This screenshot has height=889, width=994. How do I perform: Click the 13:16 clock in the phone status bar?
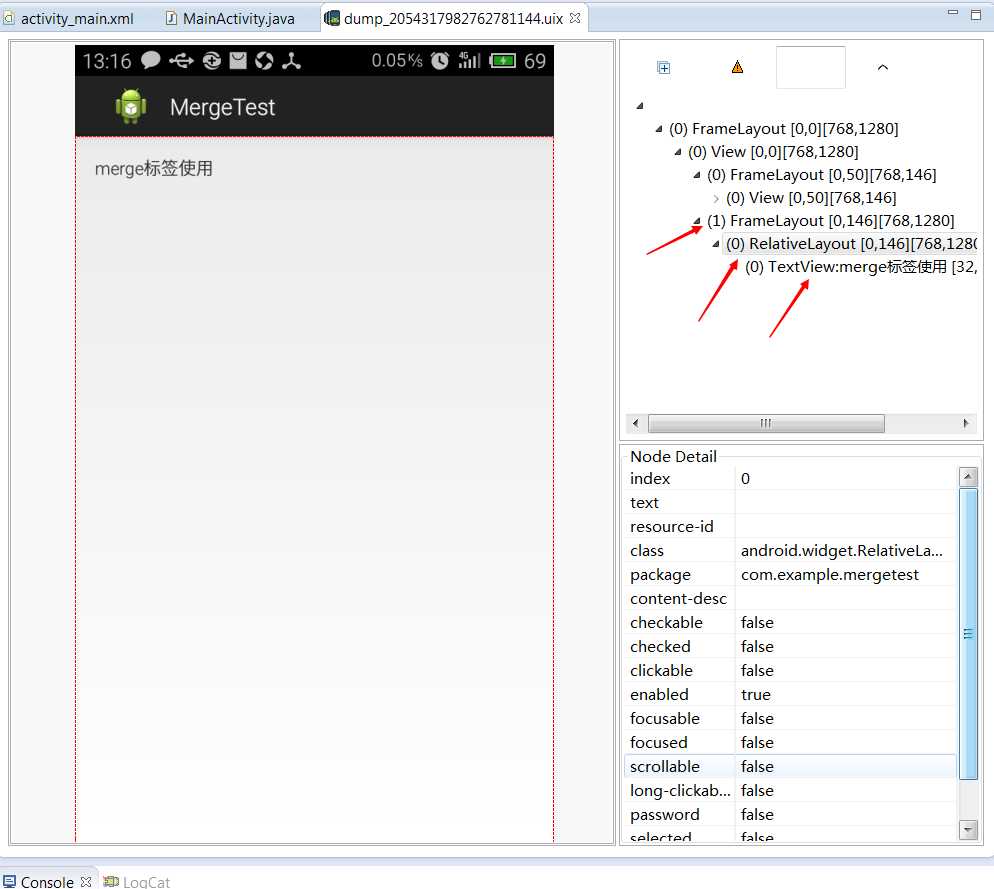click(x=106, y=61)
